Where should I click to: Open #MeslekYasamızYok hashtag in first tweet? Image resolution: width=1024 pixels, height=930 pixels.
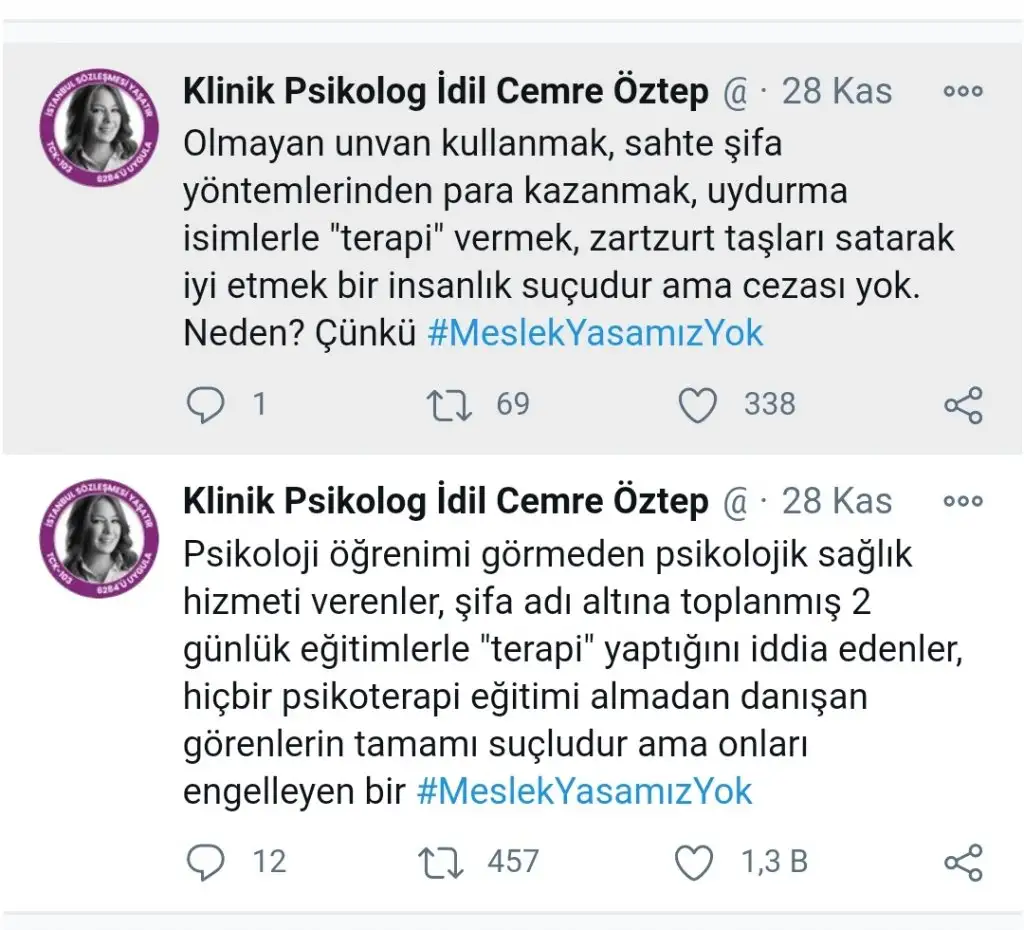click(x=595, y=334)
